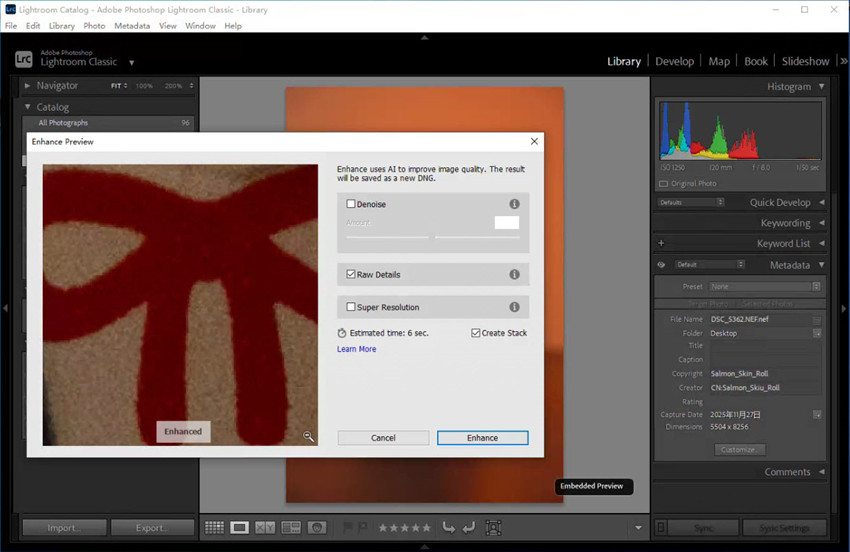Uncheck the Raw Details checkbox
This screenshot has height=552, width=850.
click(x=351, y=274)
